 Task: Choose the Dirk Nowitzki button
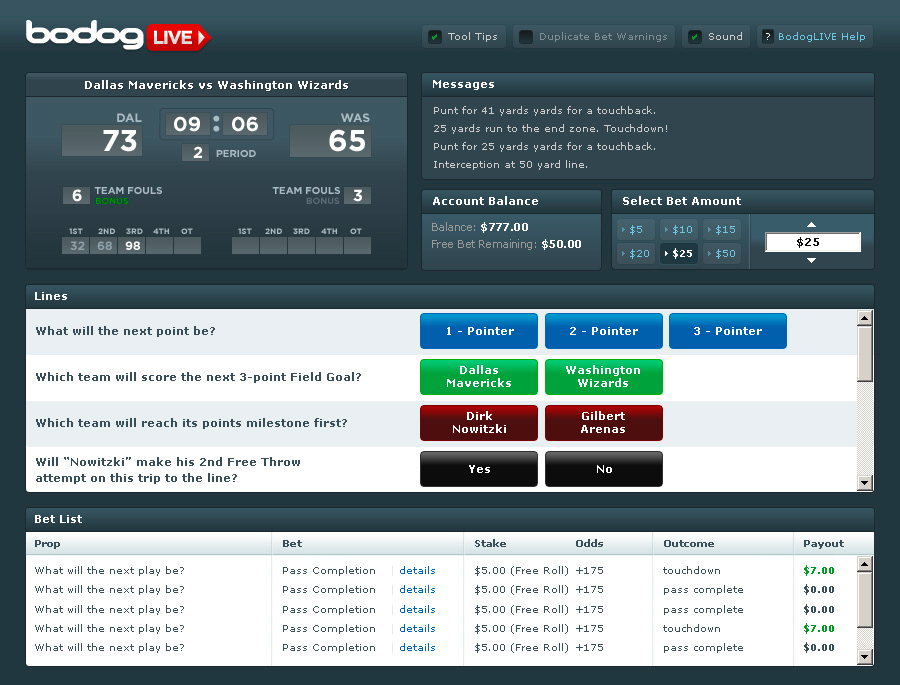479,423
